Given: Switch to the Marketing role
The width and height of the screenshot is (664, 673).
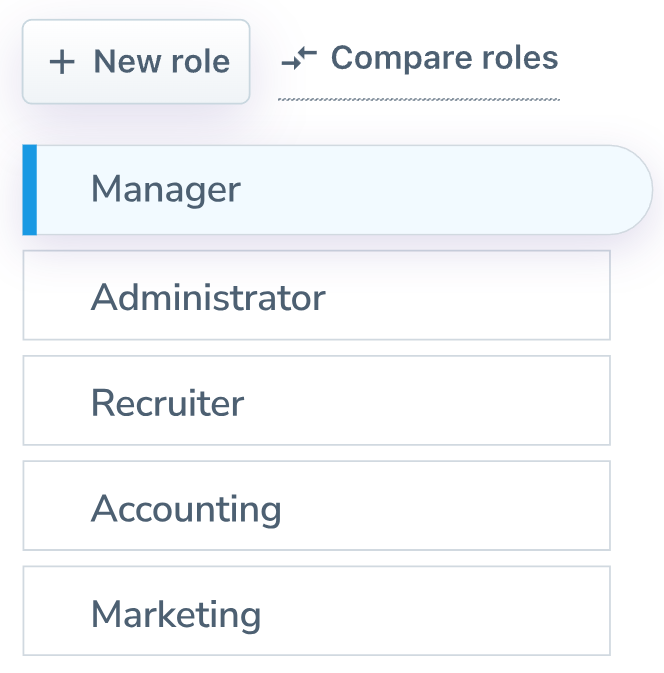Looking at the screenshot, I should [x=316, y=612].
